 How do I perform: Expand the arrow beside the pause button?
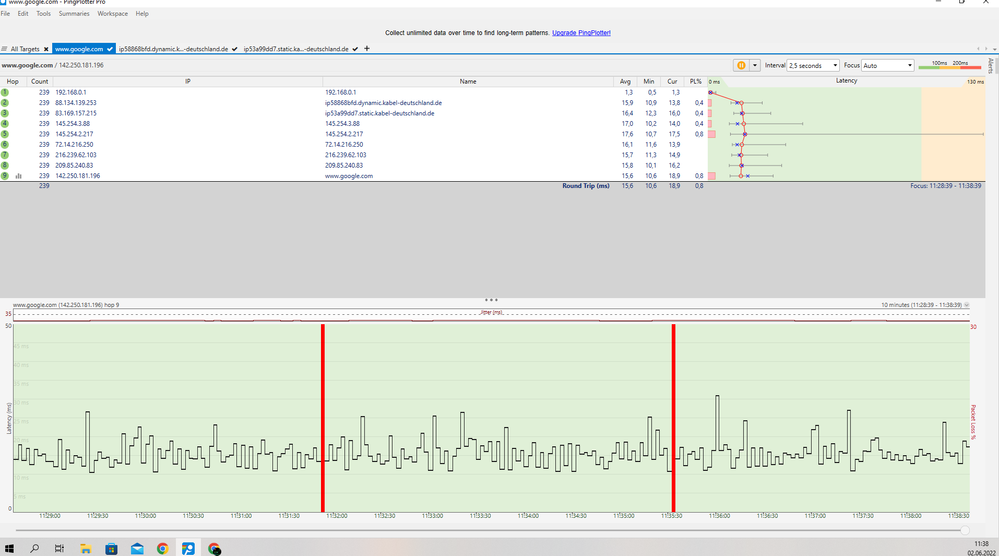click(755, 65)
